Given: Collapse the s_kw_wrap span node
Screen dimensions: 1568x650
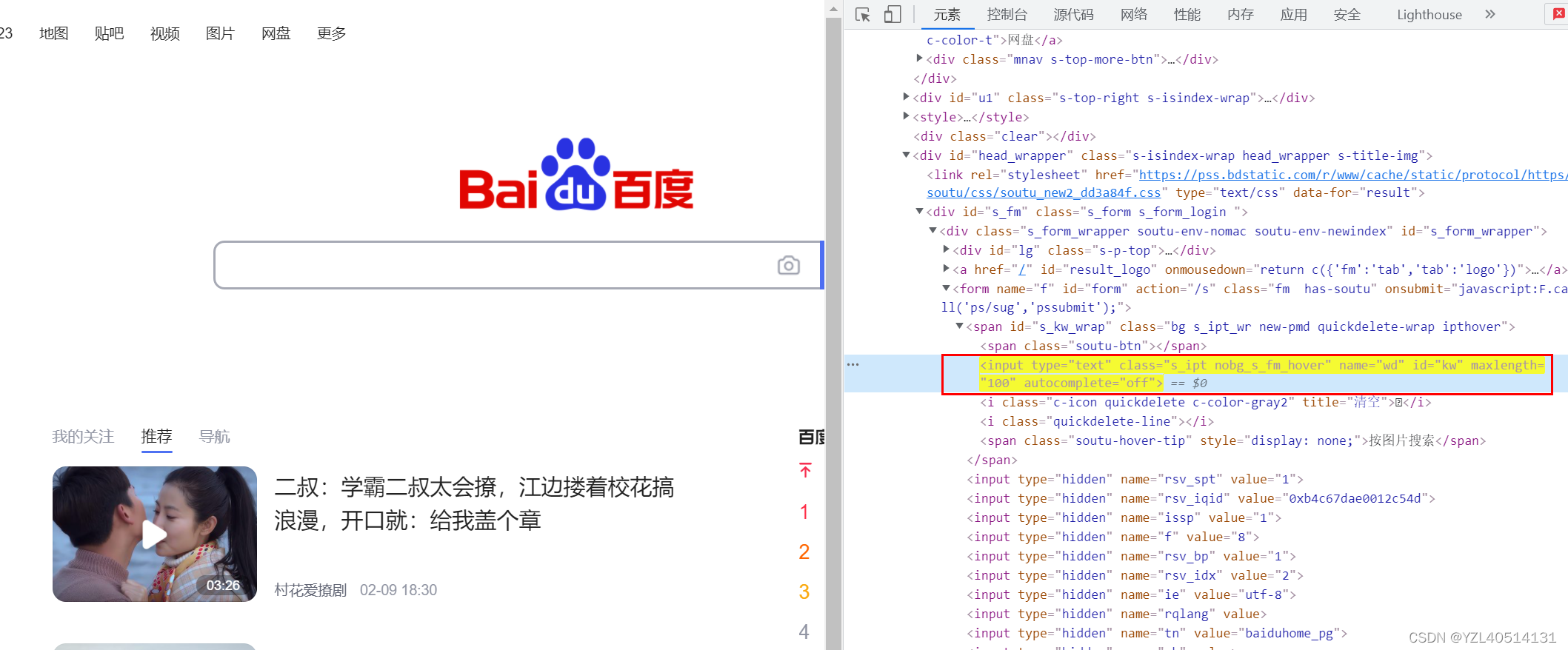Looking at the screenshot, I should tap(959, 326).
